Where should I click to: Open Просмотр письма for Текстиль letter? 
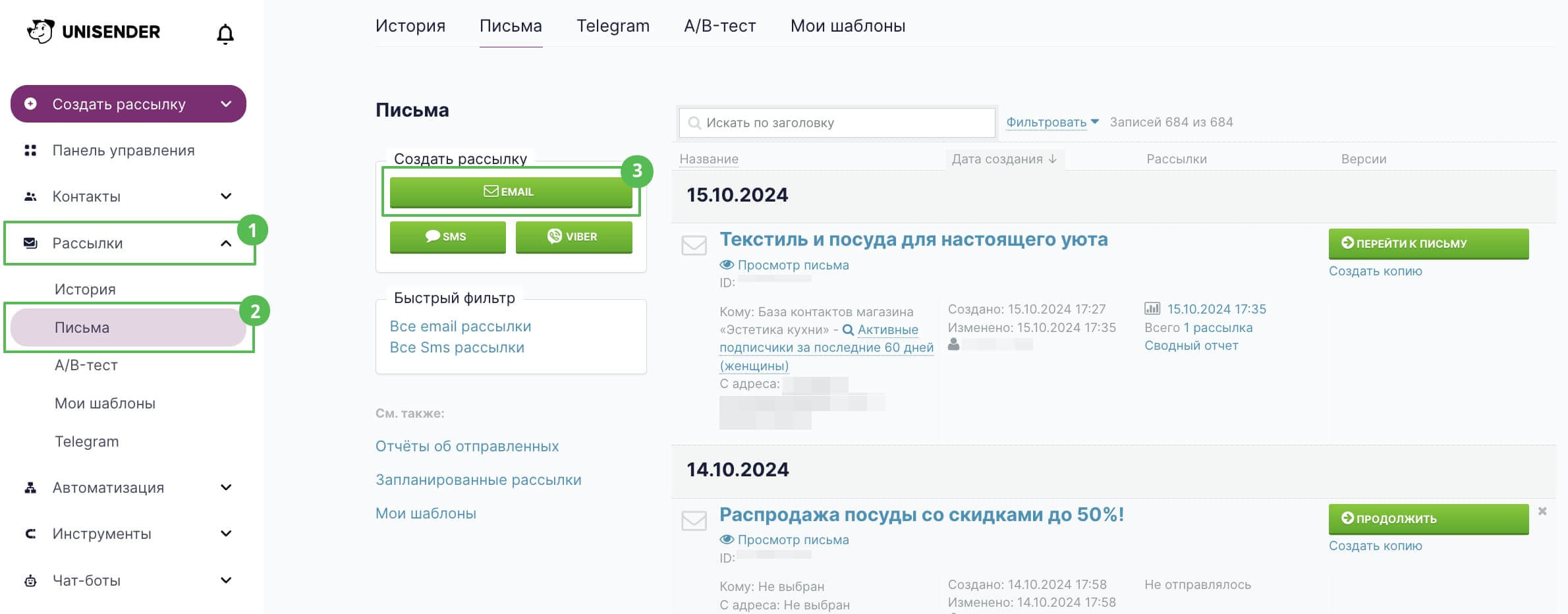tap(784, 265)
